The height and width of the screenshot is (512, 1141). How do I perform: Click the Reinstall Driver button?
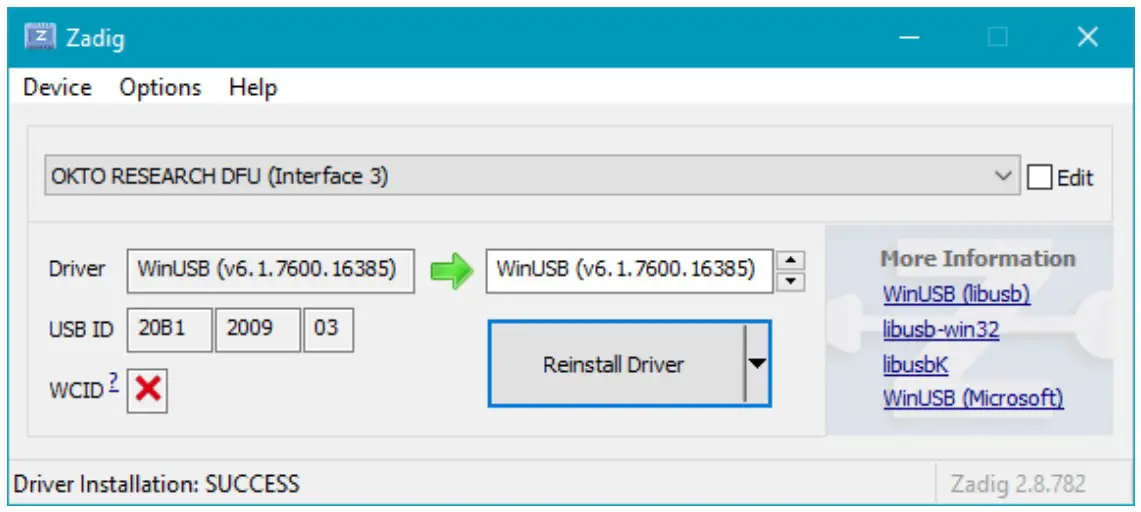[x=615, y=364]
